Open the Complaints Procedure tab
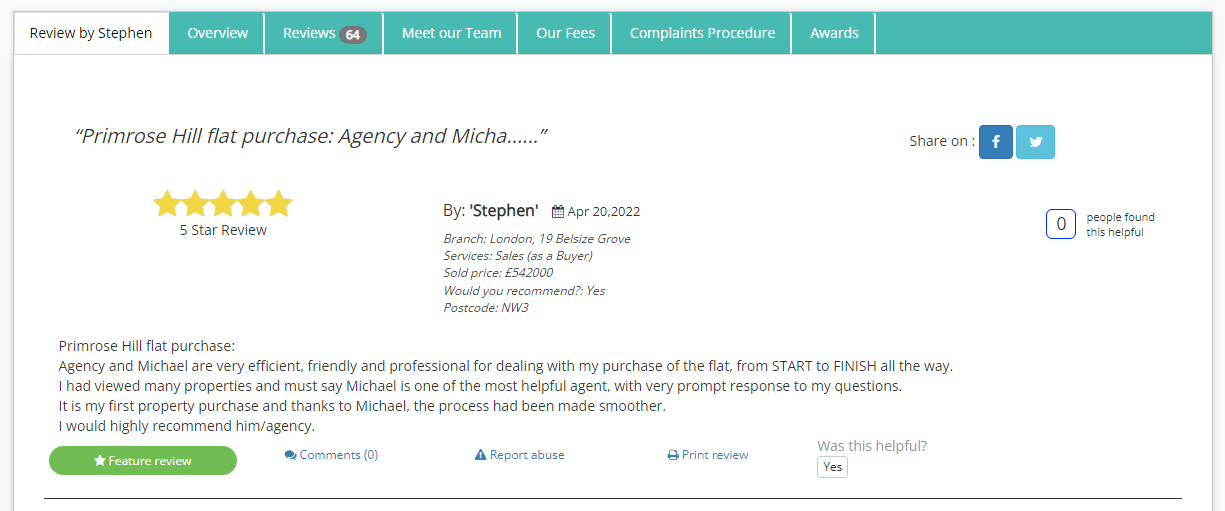Screen dimensions: 1225x511 point(702,33)
